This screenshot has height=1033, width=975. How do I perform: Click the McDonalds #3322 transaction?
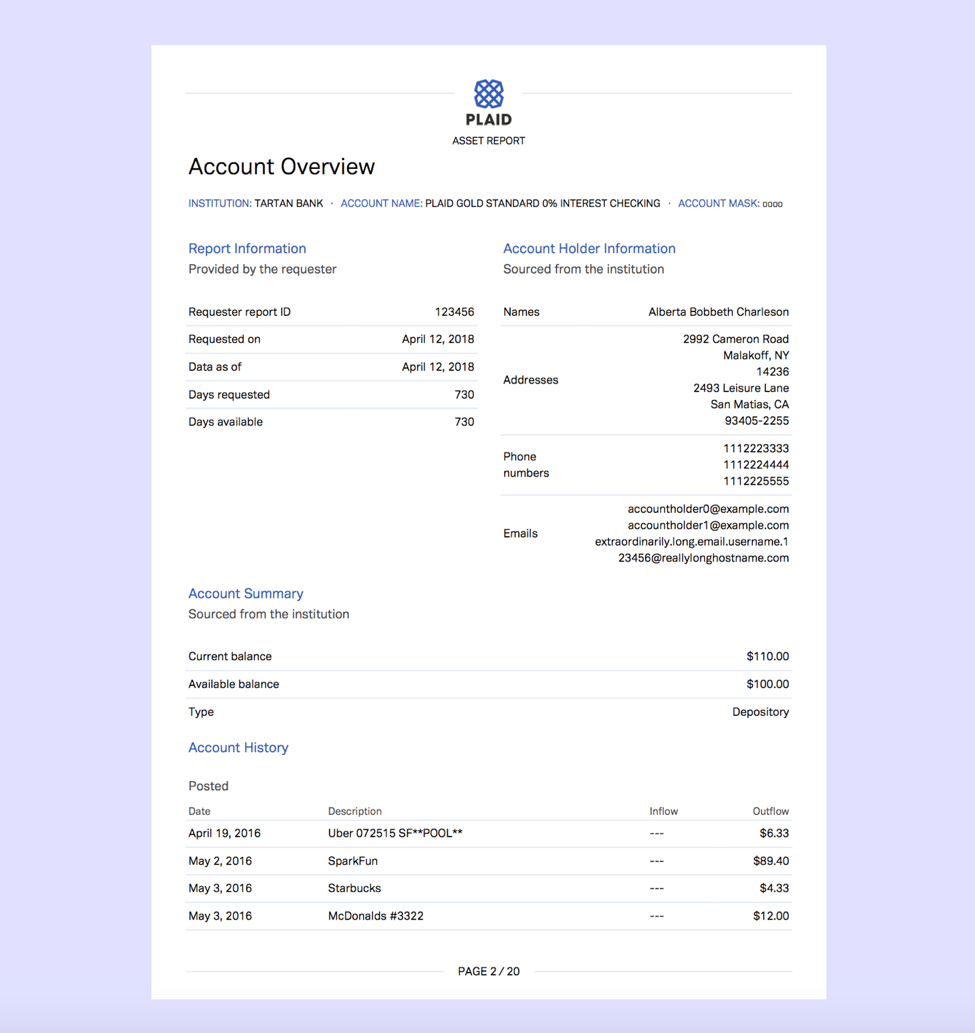[375, 916]
